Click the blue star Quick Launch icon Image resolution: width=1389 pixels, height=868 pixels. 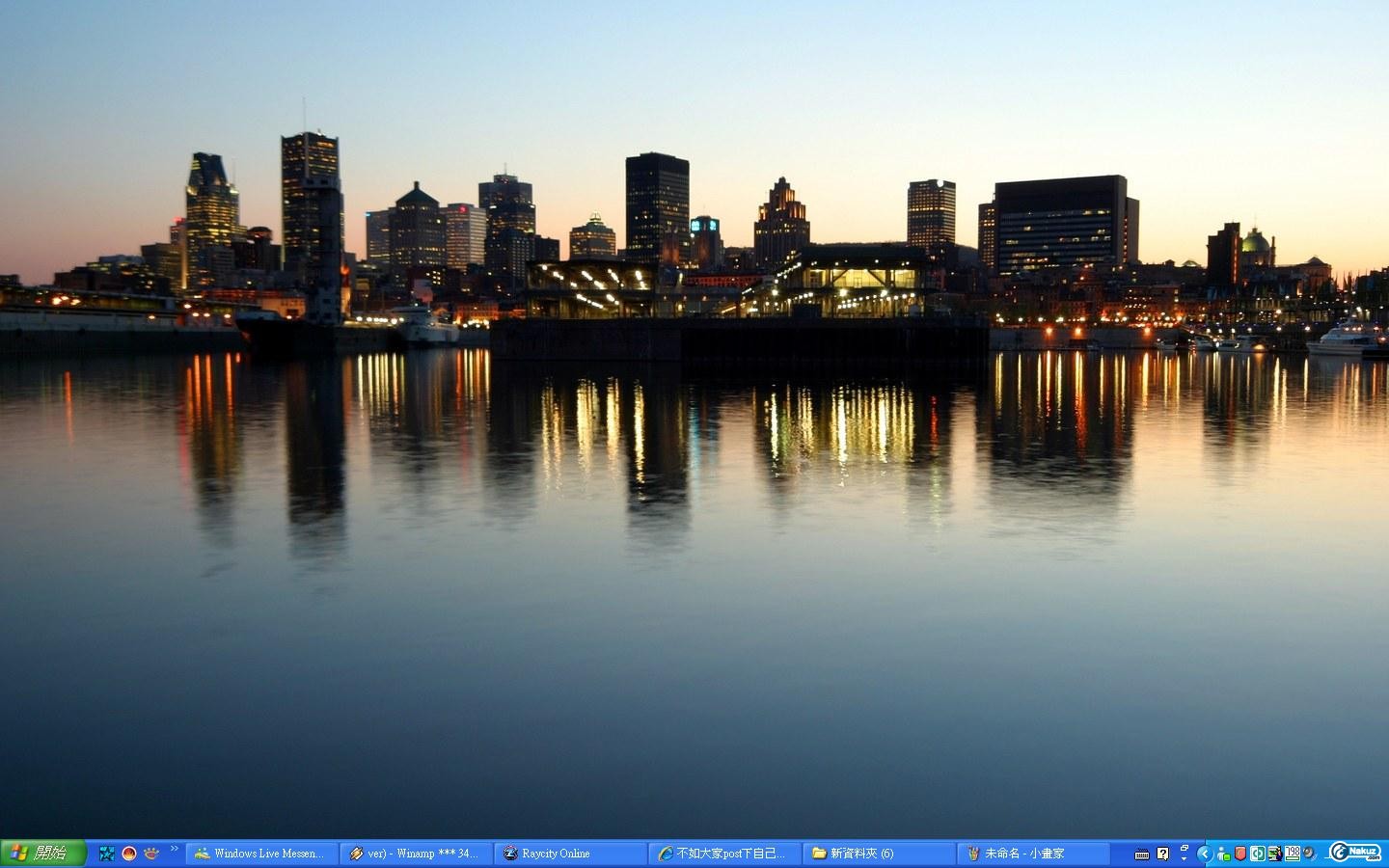click(107, 854)
